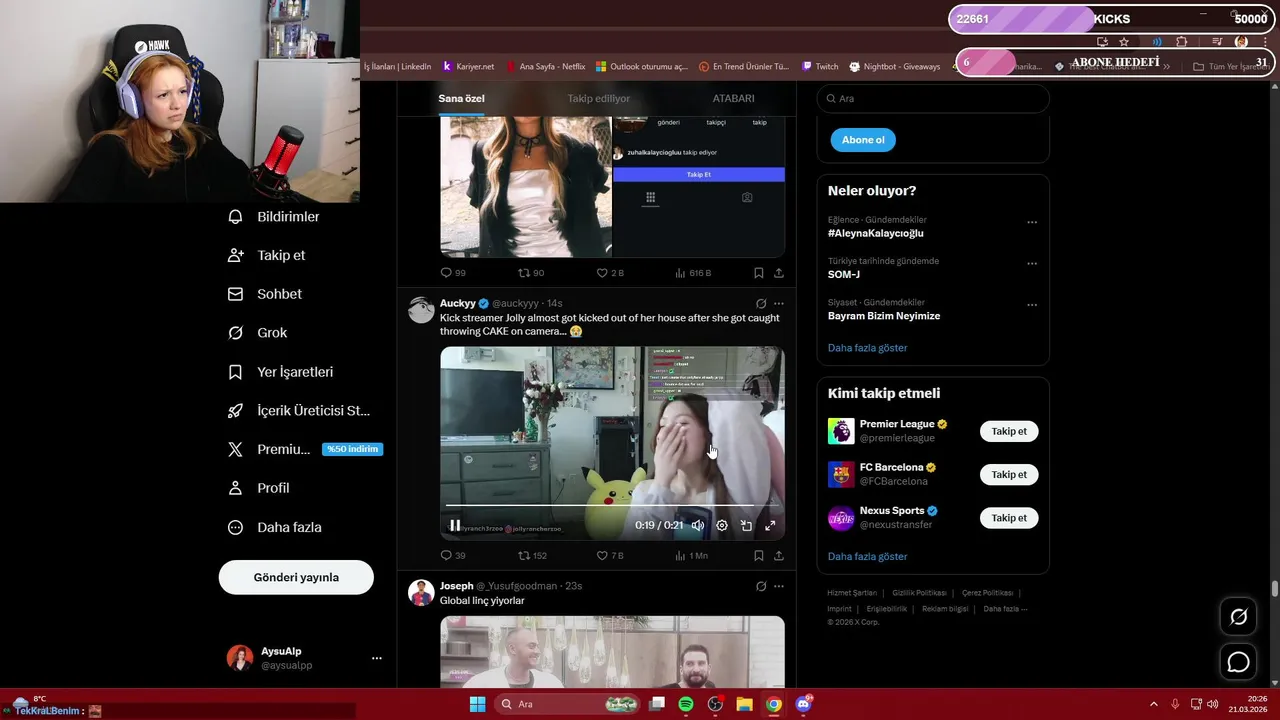Show hidden system tray icons
The height and width of the screenshot is (720, 1280).
click(x=1153, y=704)
